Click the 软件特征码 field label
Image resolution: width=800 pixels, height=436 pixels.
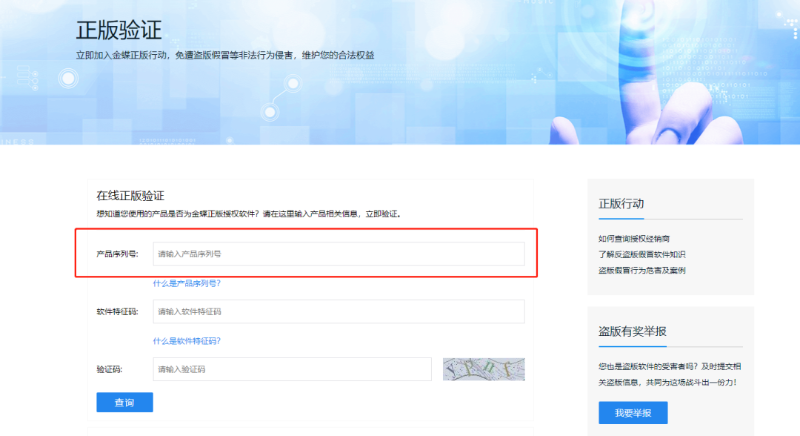(118, 312)
